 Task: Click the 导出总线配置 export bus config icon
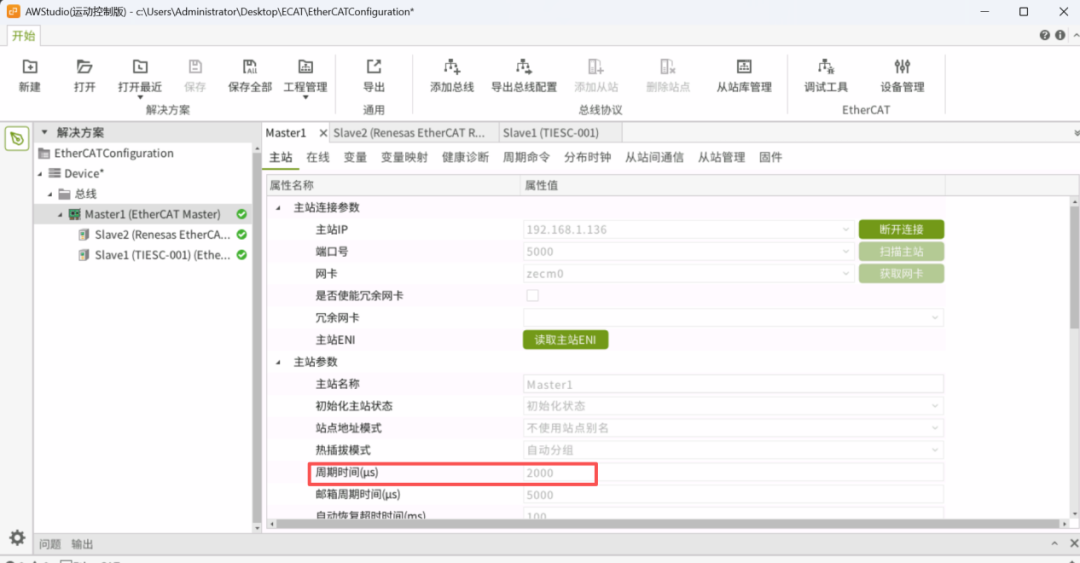523,67
